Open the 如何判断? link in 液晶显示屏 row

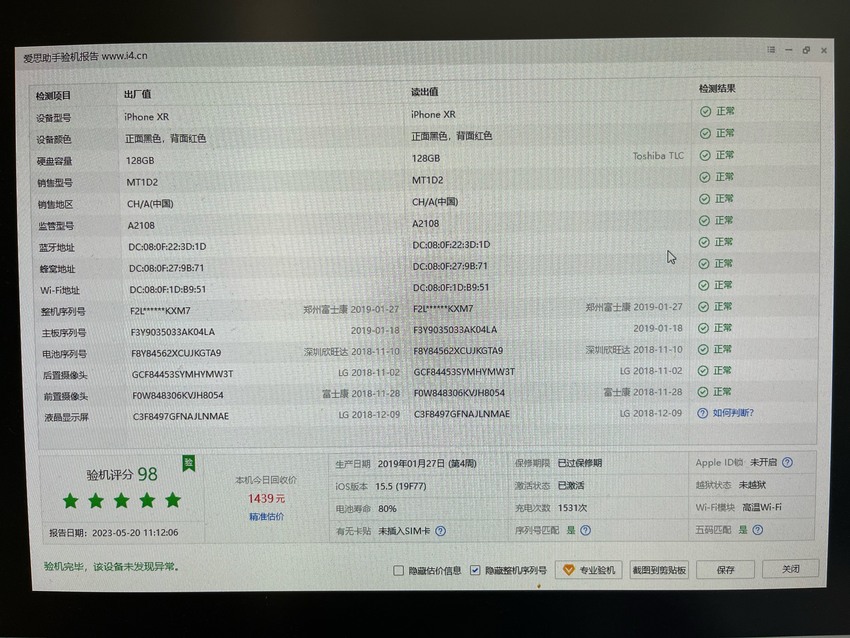[x=733, y=413]
